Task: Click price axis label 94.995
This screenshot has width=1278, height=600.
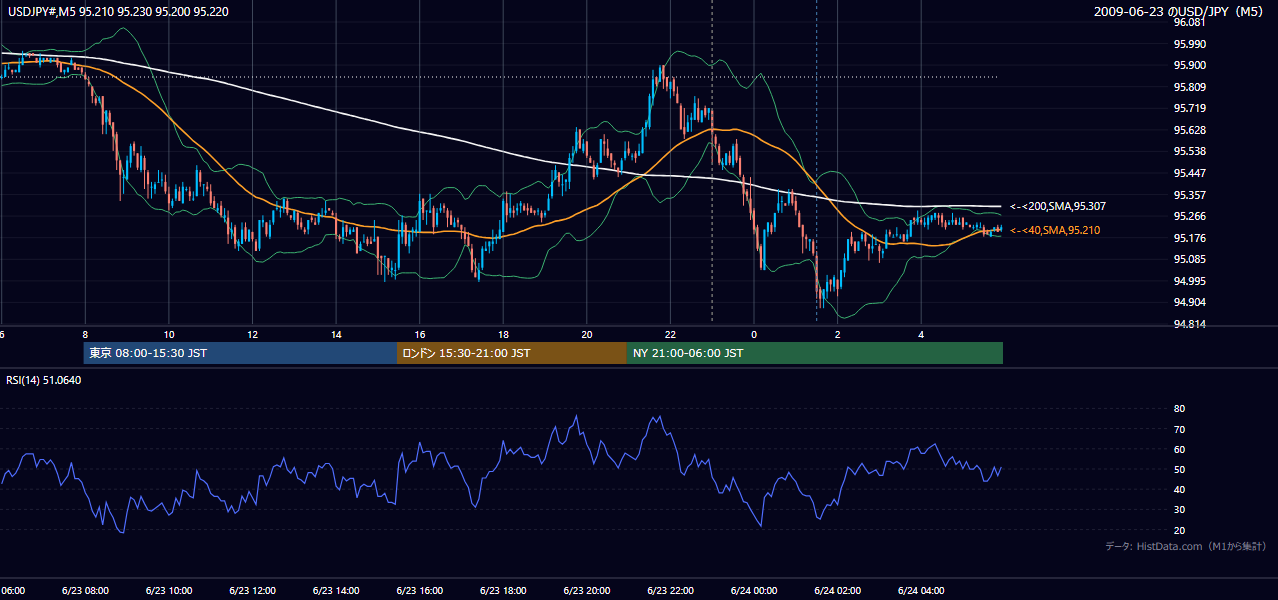Action: tap(1192, 281)
